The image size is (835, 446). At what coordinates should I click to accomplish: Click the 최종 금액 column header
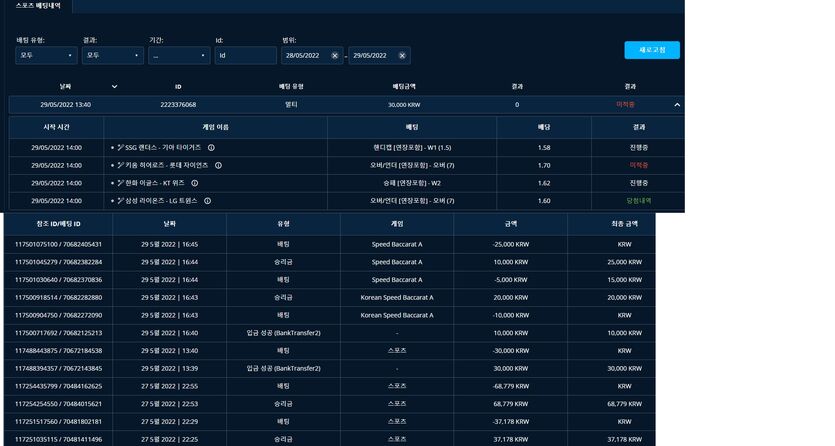pos(624,224)
